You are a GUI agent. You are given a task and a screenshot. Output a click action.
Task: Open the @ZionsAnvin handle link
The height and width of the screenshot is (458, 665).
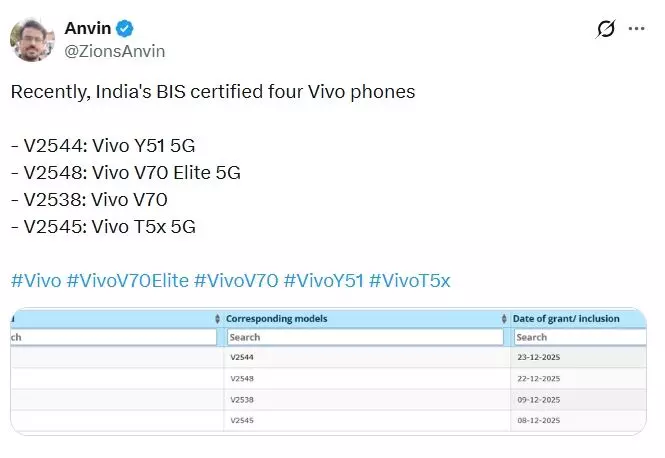click(115, 51)
